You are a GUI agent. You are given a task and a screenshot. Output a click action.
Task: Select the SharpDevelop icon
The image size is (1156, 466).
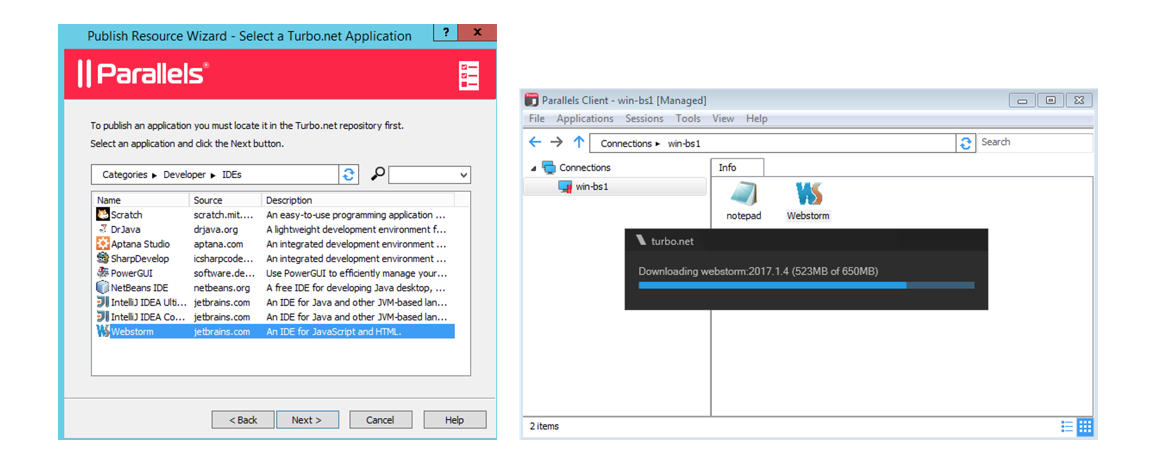click(x=103, y=259)
